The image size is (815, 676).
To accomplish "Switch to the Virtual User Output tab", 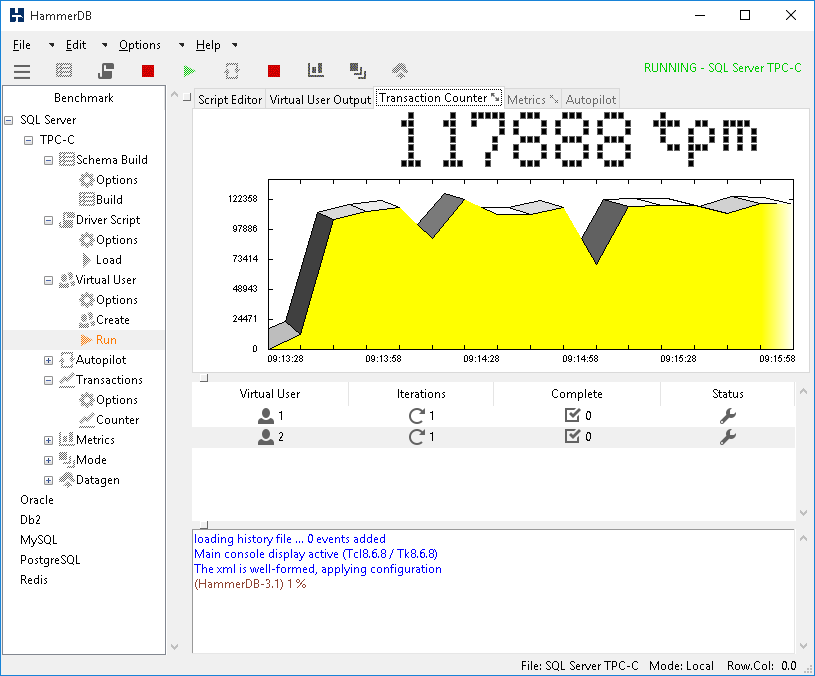I will click(x=320, y=100).
